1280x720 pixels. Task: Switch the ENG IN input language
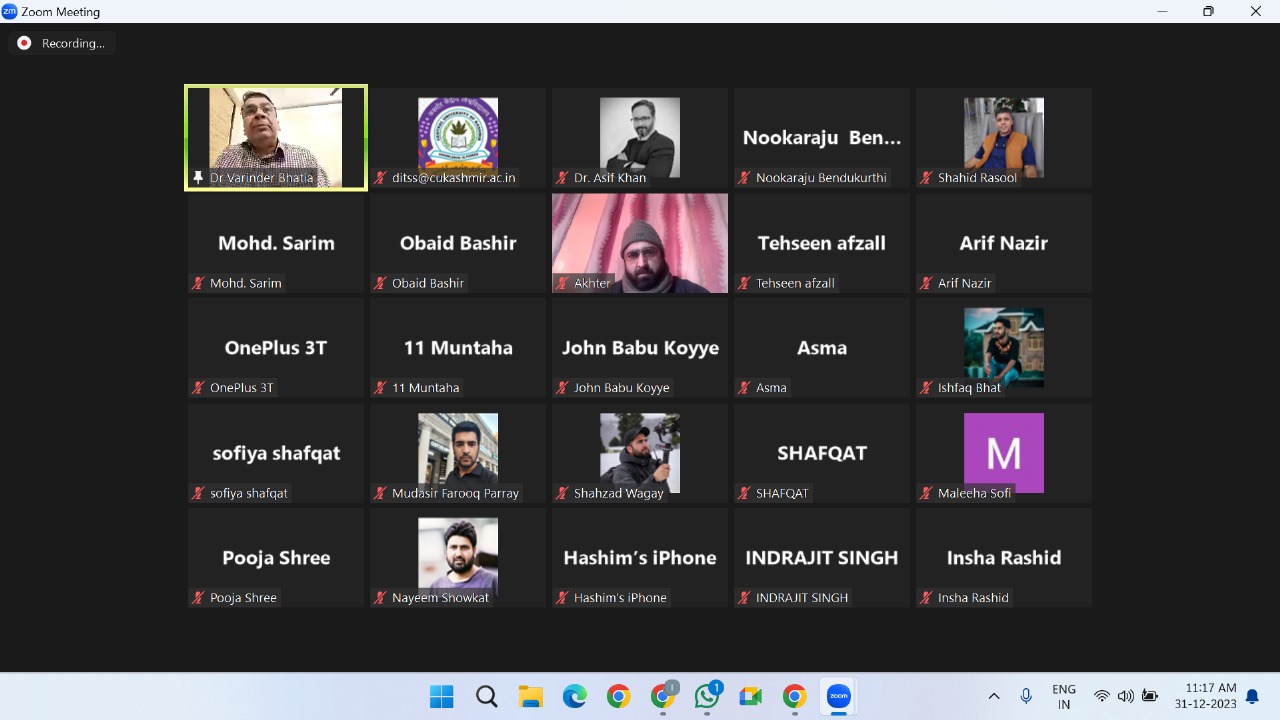(1064, 697)
